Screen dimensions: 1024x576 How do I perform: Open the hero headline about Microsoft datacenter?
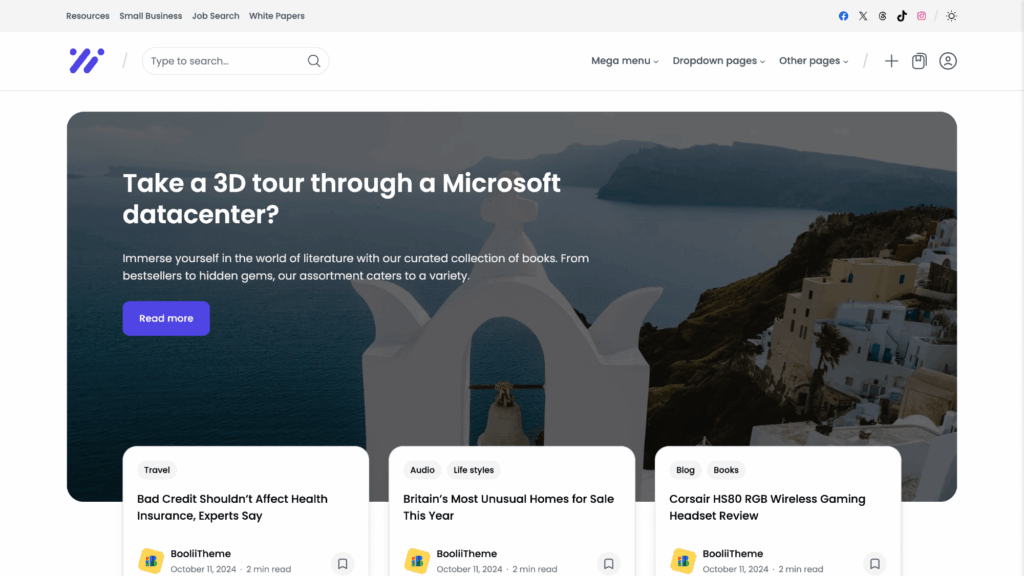pos(342,199)
